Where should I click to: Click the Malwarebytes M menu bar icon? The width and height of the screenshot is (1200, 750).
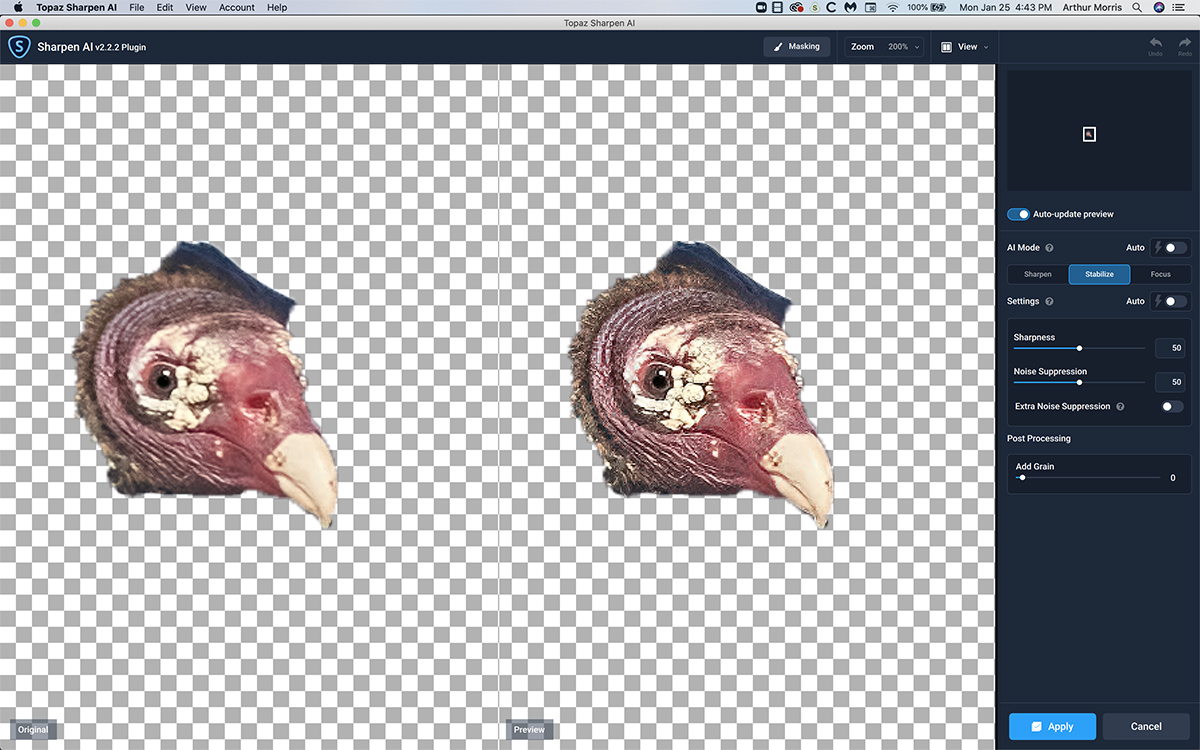pos(850,7)
